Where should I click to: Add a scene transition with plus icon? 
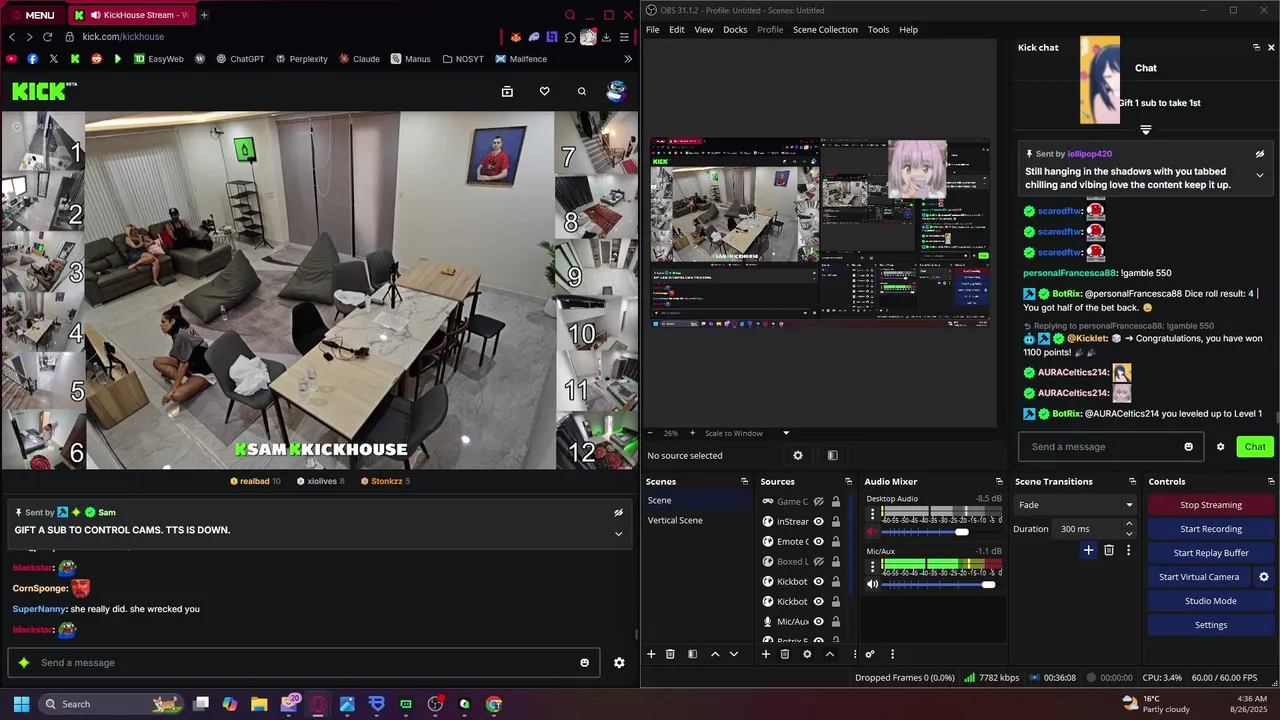point(1089,550)
